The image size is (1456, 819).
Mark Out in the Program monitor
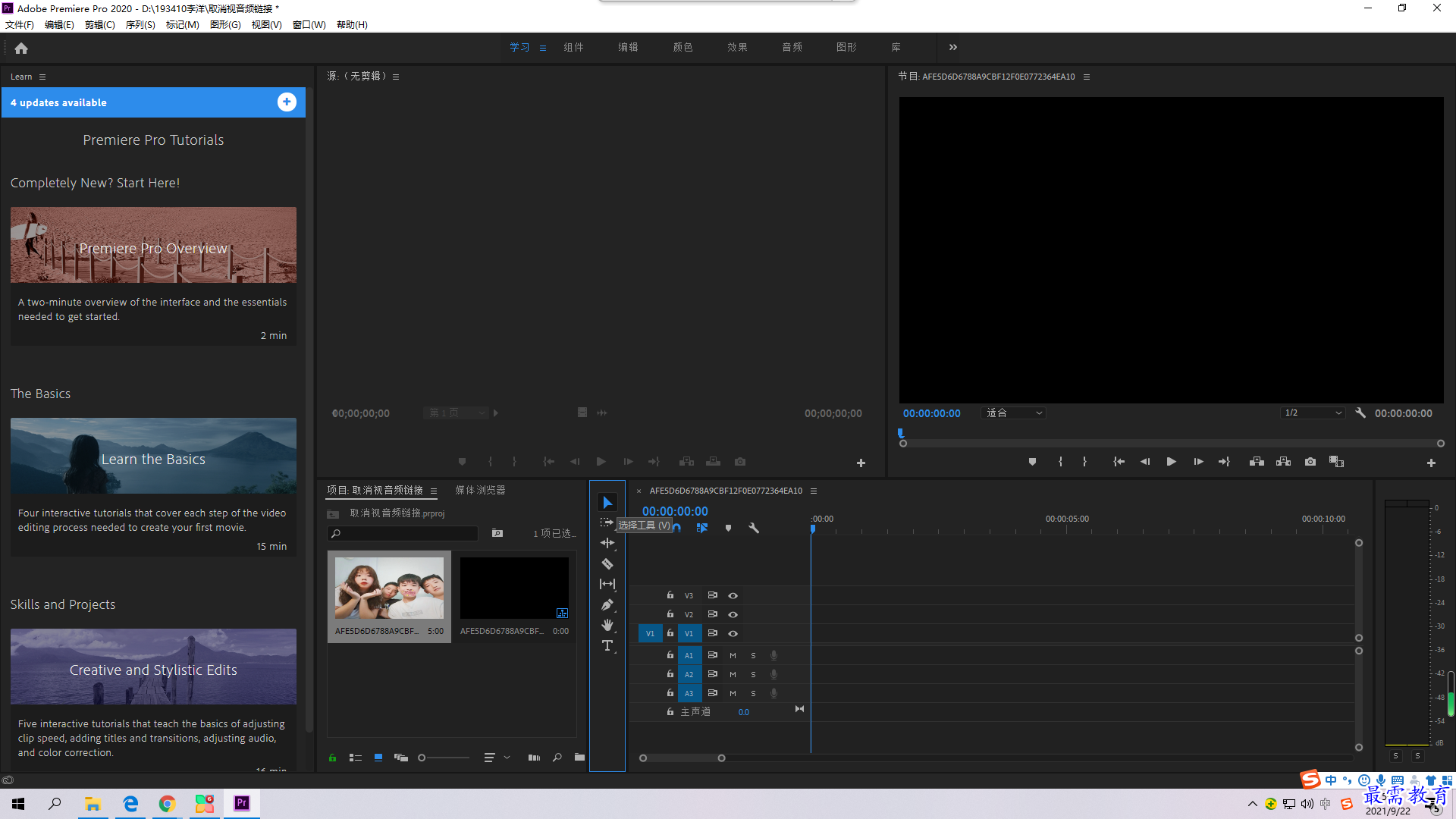[1084, 462]
